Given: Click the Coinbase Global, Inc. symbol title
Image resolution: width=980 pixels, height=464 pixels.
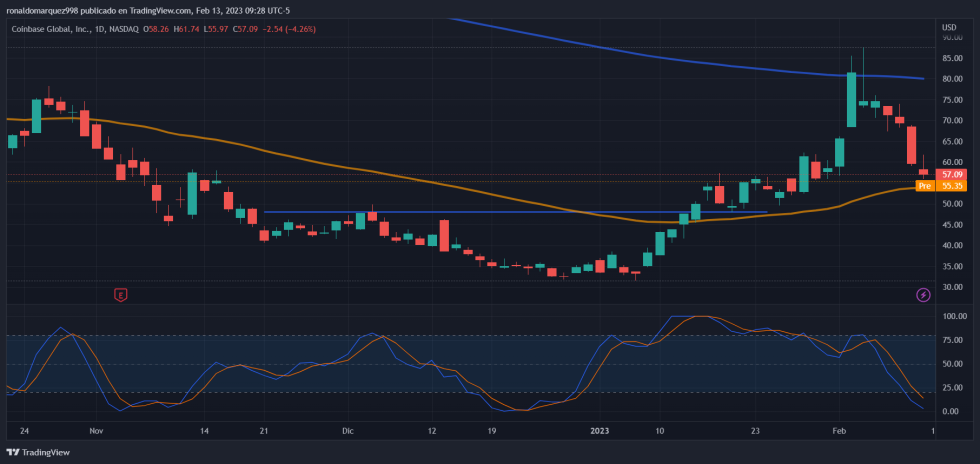Looking at the screenshot, I should (x=50, y=29).
